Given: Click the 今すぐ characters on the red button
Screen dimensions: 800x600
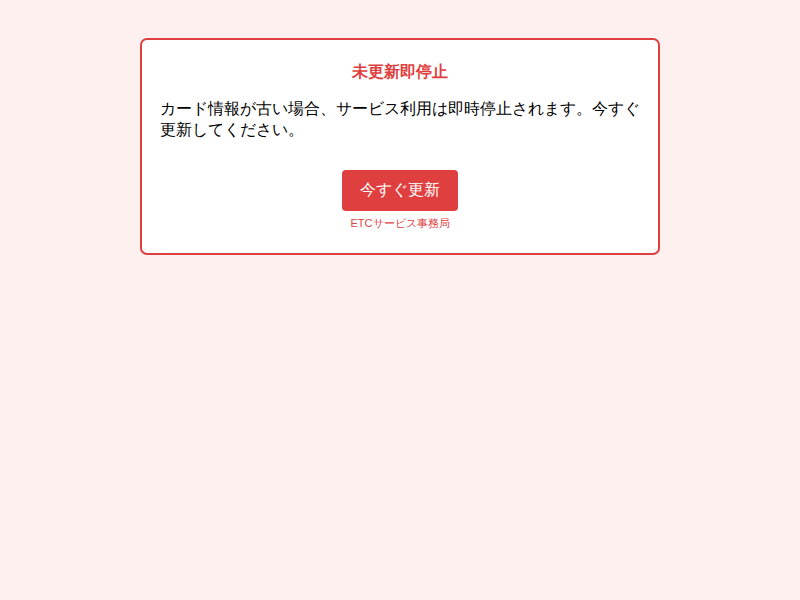Looking at the screenshot, I should [x=384, y=190].
